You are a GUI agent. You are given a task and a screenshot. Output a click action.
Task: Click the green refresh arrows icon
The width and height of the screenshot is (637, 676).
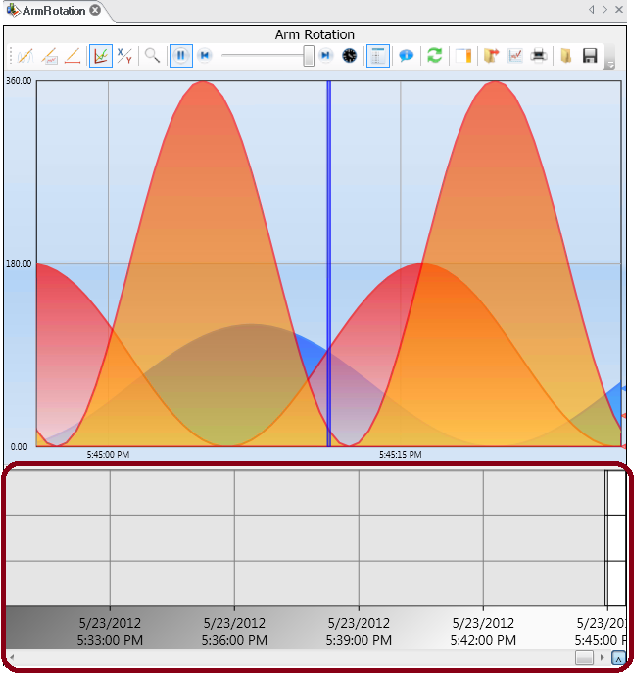tap(434, 56)
